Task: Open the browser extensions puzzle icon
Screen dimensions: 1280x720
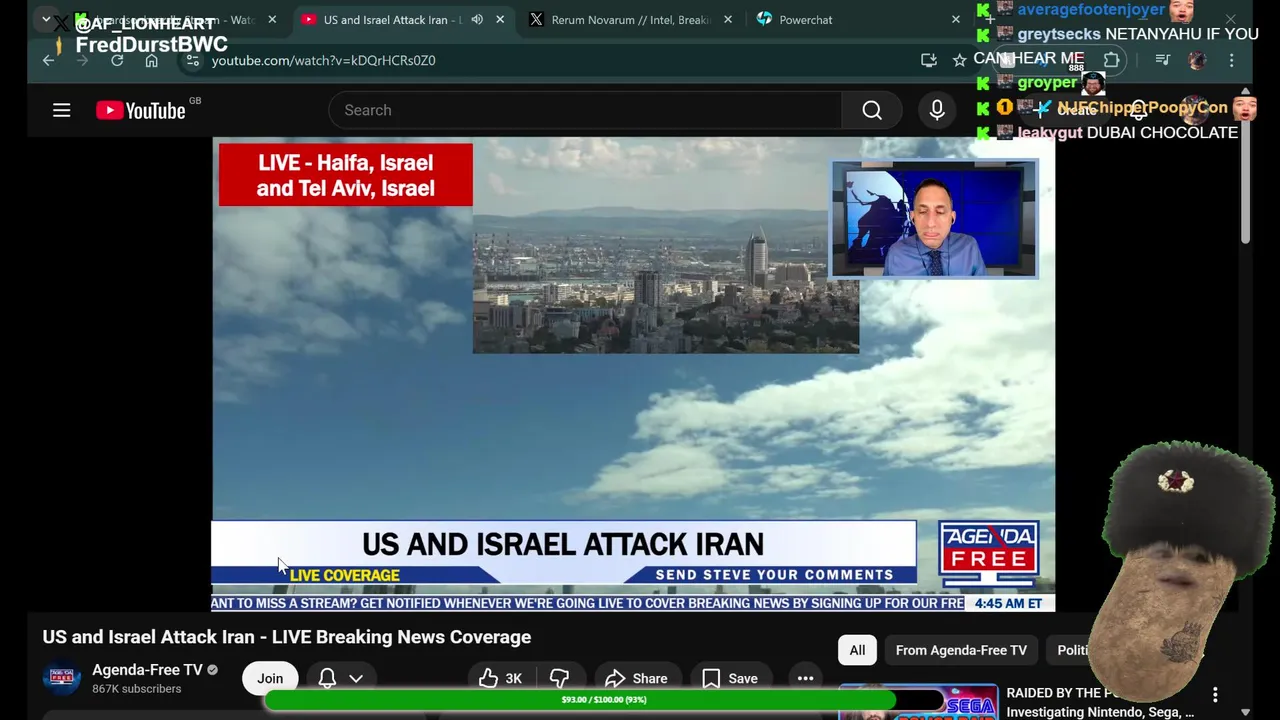Action: click(x=1111, y=60)
